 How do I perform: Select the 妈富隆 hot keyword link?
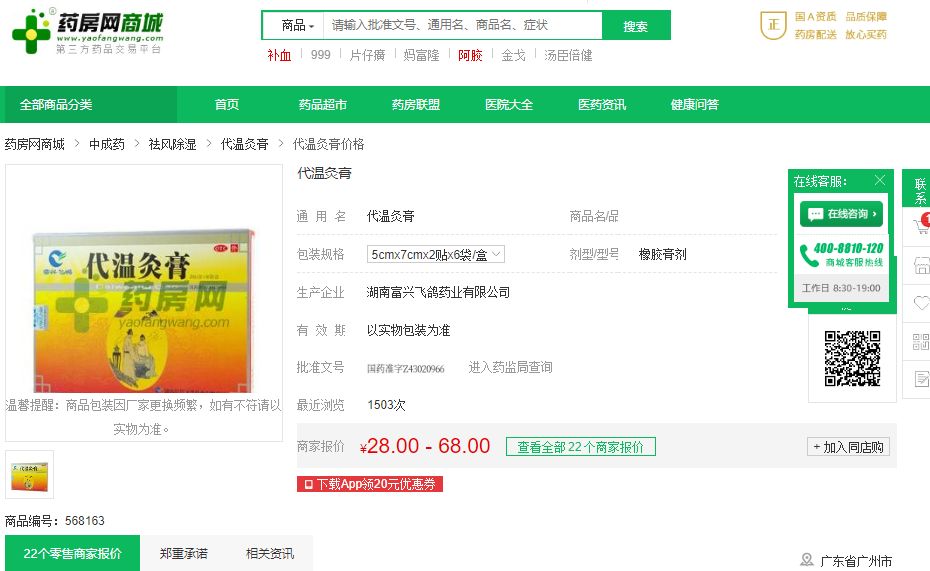pyautogui.click(x=421, y=55)
